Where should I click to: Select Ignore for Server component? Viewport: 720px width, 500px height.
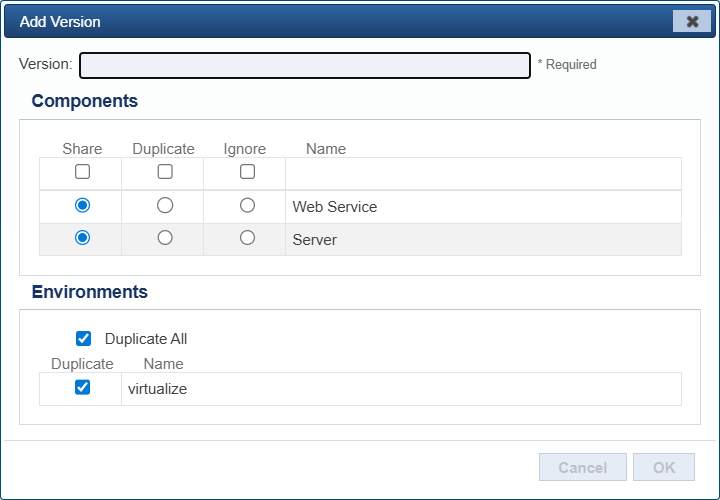pyautogui.click(x=247, y=238)
